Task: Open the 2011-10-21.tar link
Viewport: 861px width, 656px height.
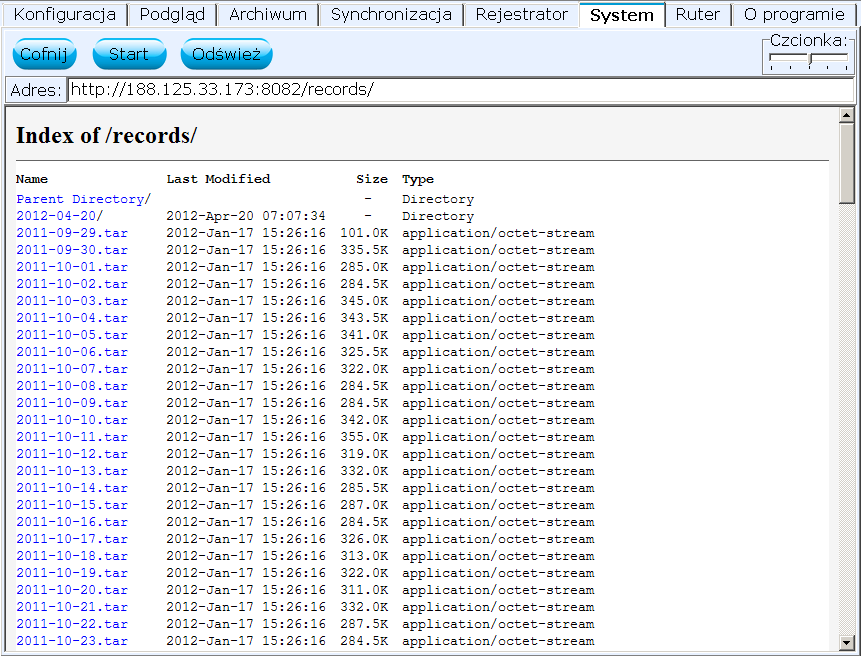Action: coord(72,607)
